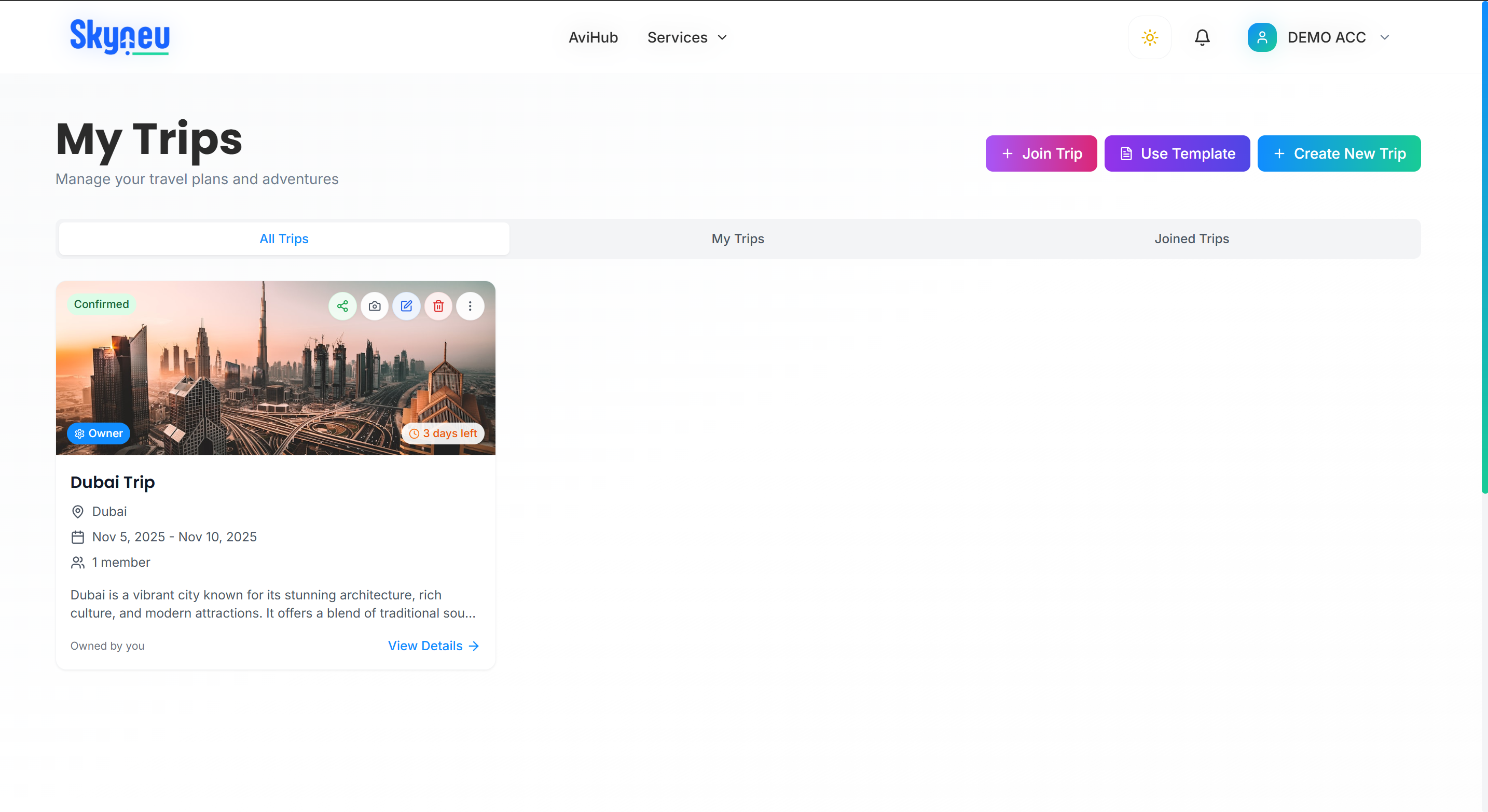
Task: Click the Owner badge on the trip image
Action: click(x=98, y=433)
